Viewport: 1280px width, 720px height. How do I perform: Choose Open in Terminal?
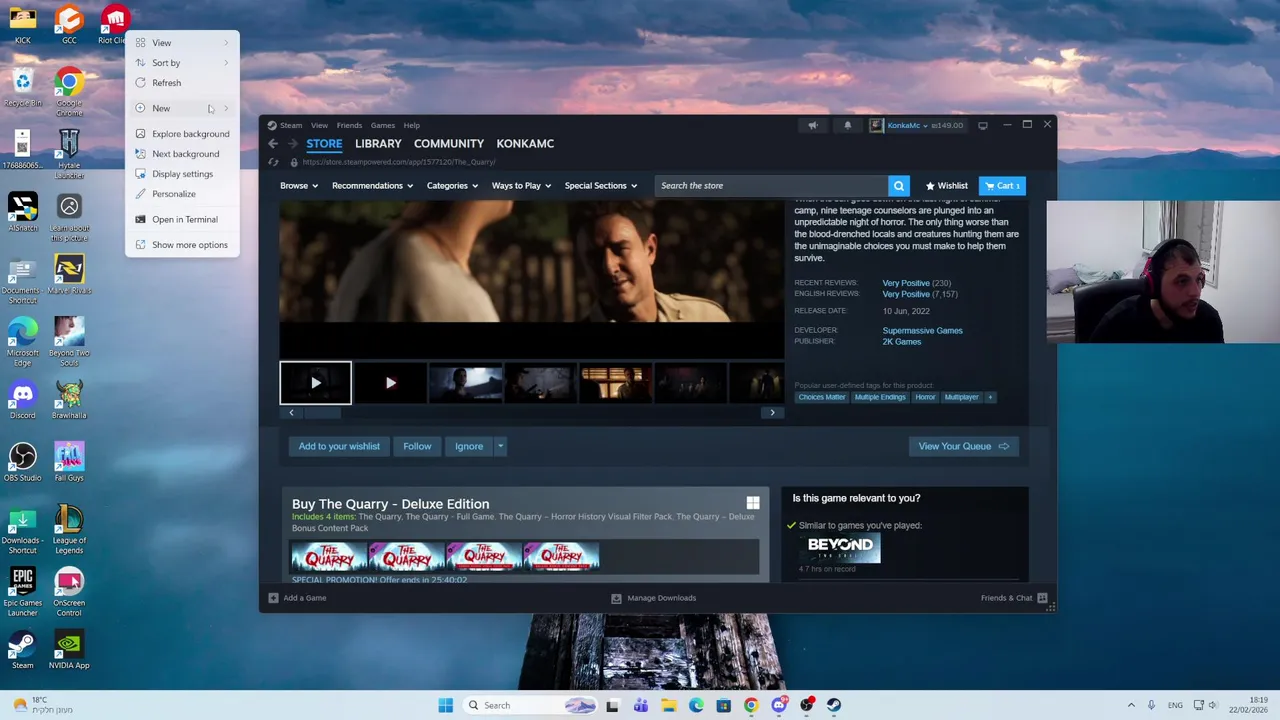(182, 219)
